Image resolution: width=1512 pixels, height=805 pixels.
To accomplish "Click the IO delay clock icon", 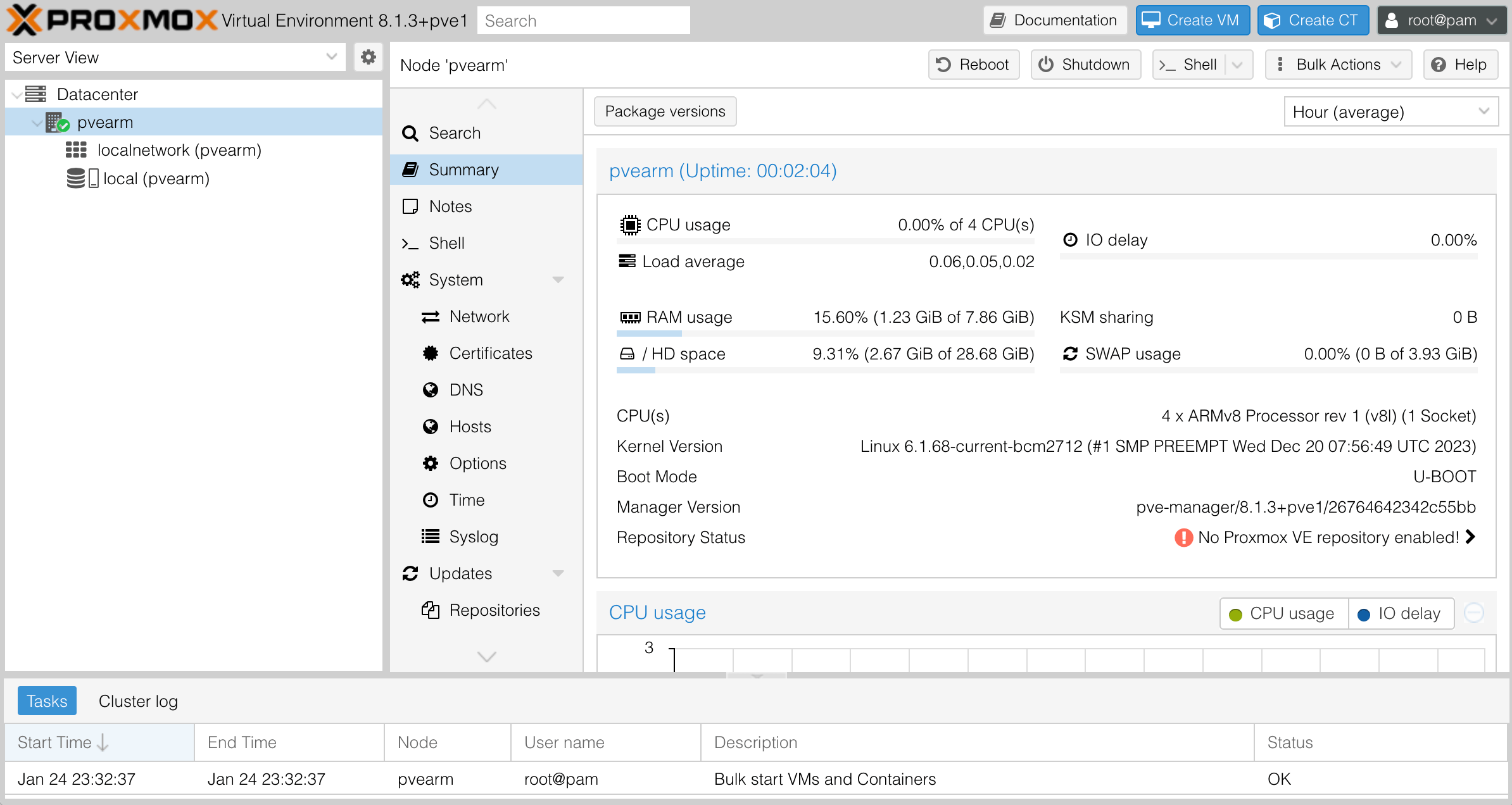I will pos(1070,240).
